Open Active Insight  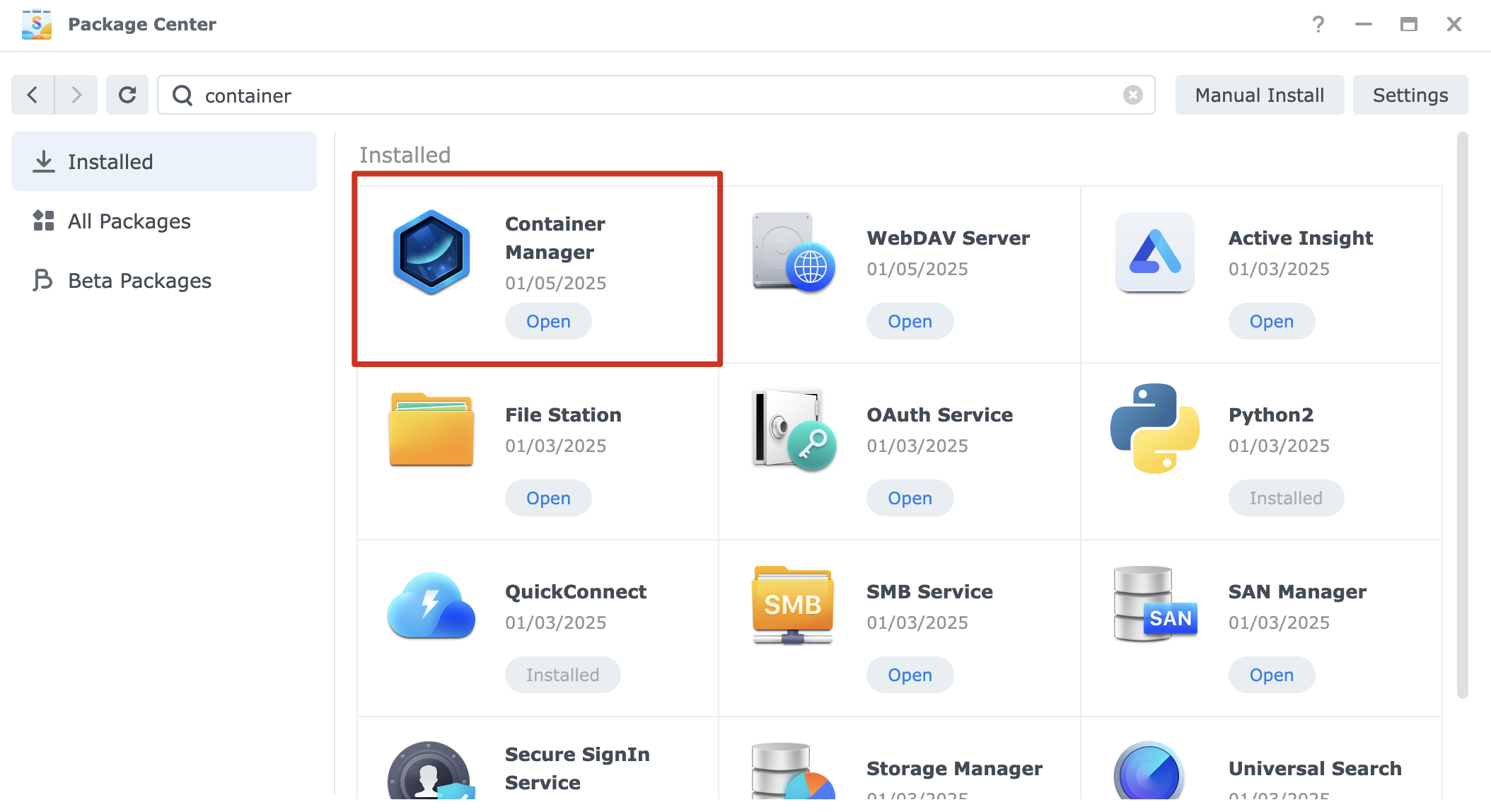point(1272,321)
